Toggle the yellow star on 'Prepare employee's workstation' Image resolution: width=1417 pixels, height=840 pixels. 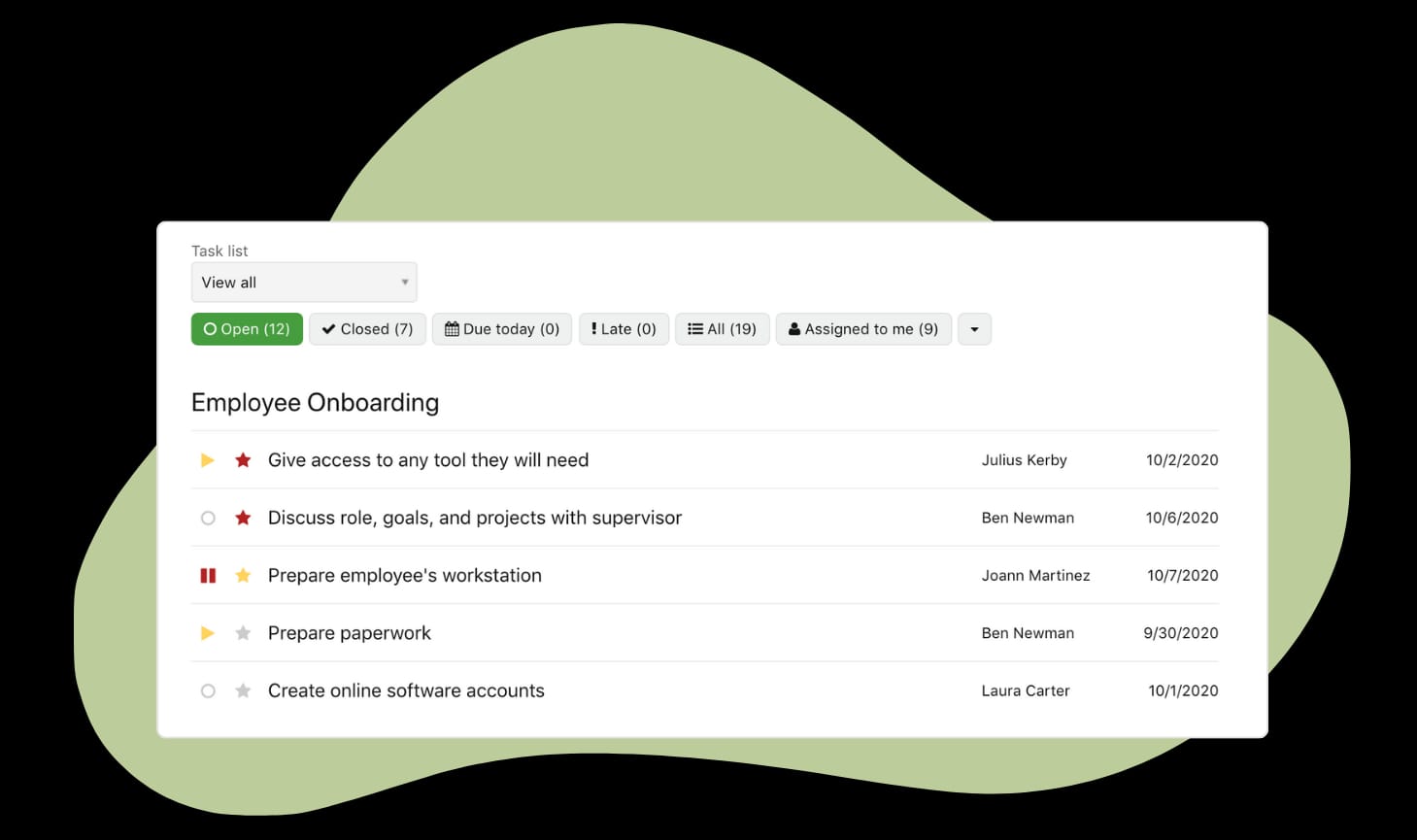[x=242, y=575]
